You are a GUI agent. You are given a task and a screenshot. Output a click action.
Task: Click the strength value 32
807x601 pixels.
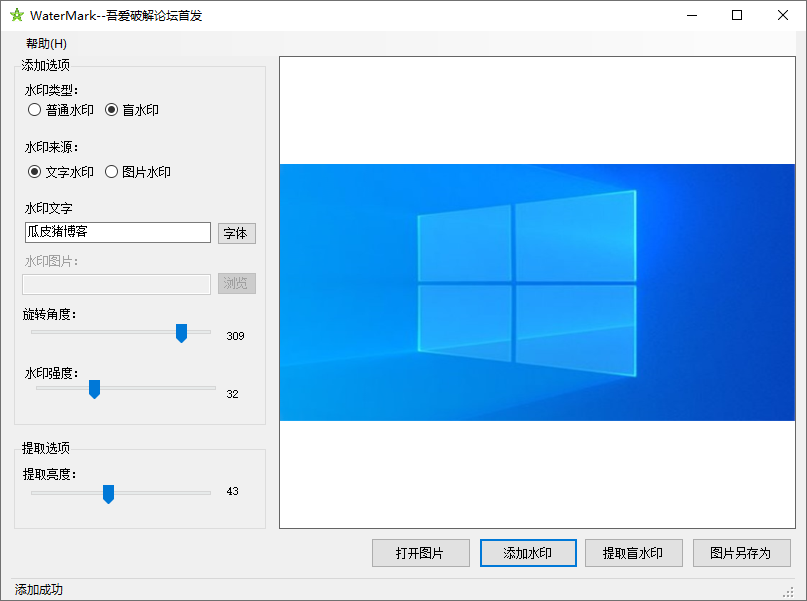pyautogui.click(x=232, y=394)
